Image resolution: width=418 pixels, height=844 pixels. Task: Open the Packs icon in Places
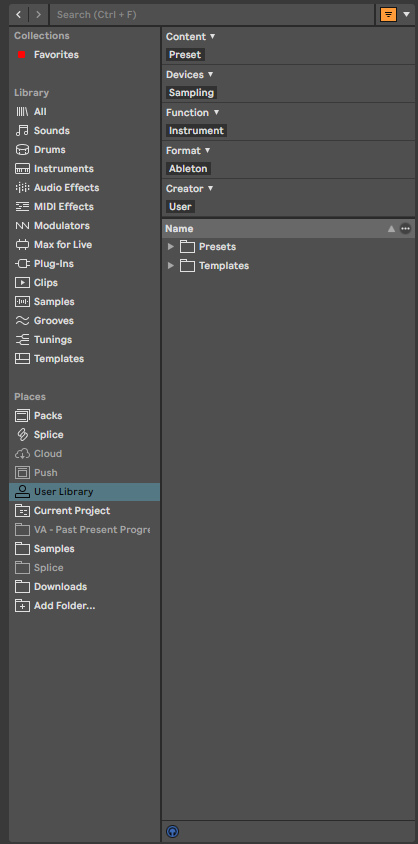(x=22, y=416)
